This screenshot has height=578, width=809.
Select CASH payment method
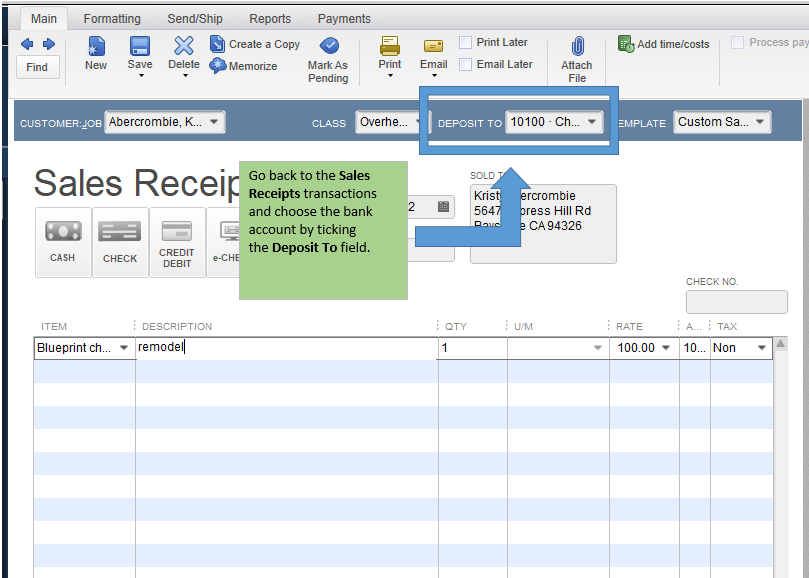(63, 243)
